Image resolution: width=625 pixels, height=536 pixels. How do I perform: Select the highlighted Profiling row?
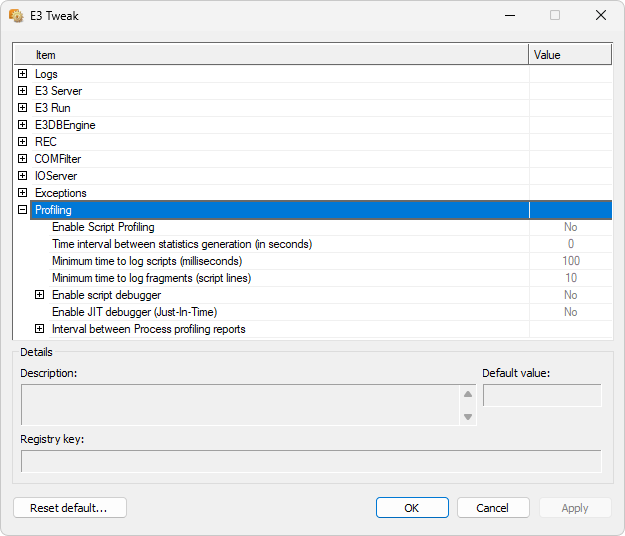pyautogui.click(x=321, y=210)
